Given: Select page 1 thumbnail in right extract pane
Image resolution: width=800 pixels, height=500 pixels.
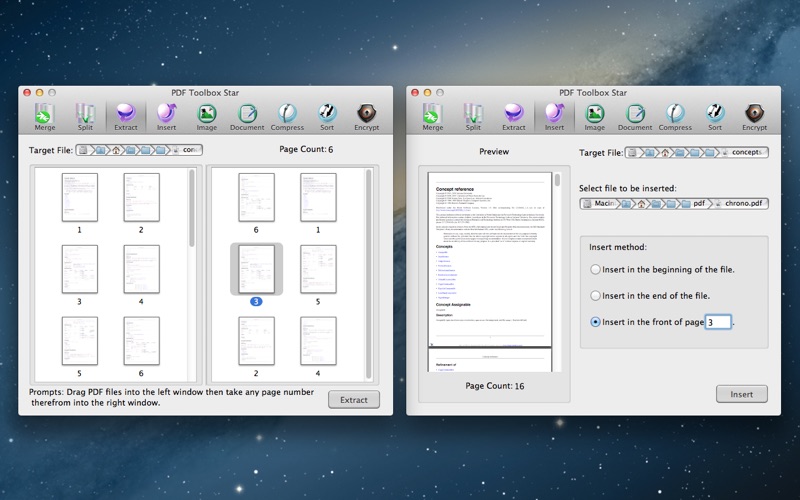Looking at the screenshot, I should [x=318, y=197].
